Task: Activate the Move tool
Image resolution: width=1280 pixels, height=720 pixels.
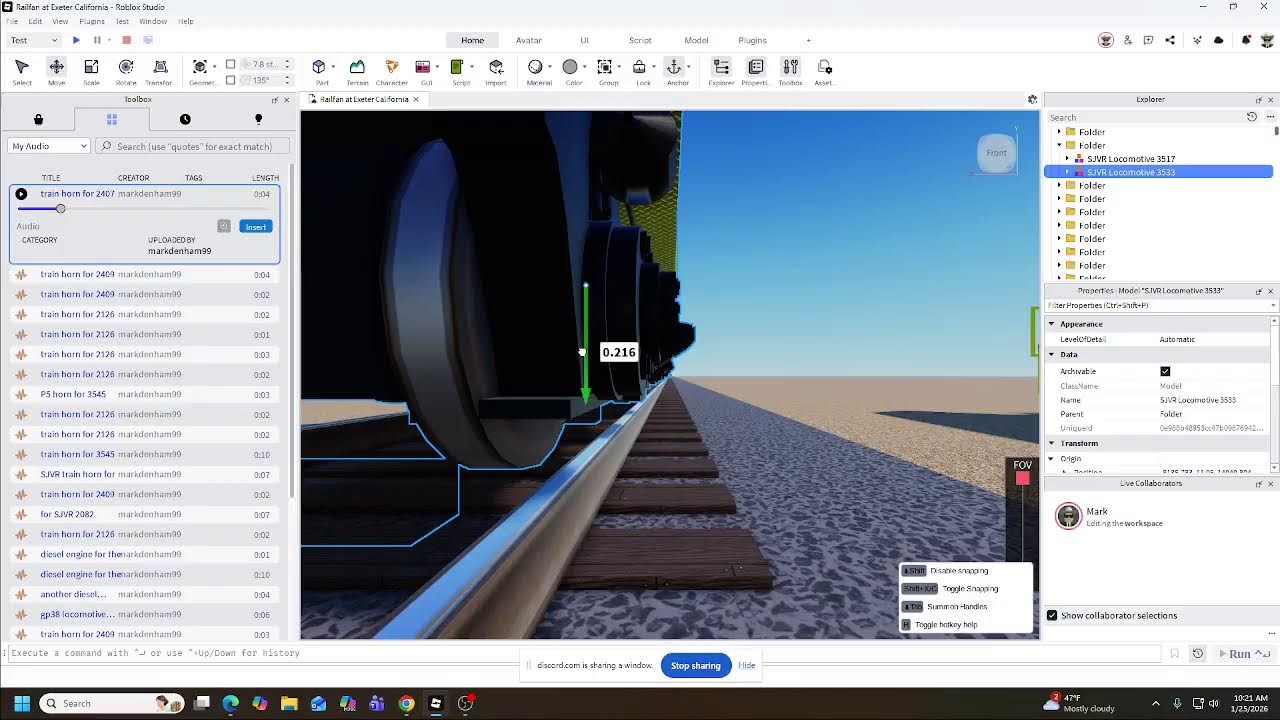Action: click(x=56, y=71)
